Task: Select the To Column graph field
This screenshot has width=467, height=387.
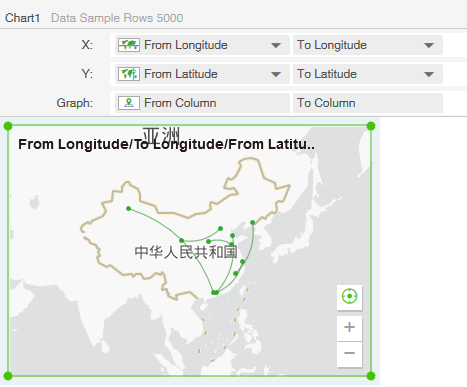Action: click(x=368, y=103)
